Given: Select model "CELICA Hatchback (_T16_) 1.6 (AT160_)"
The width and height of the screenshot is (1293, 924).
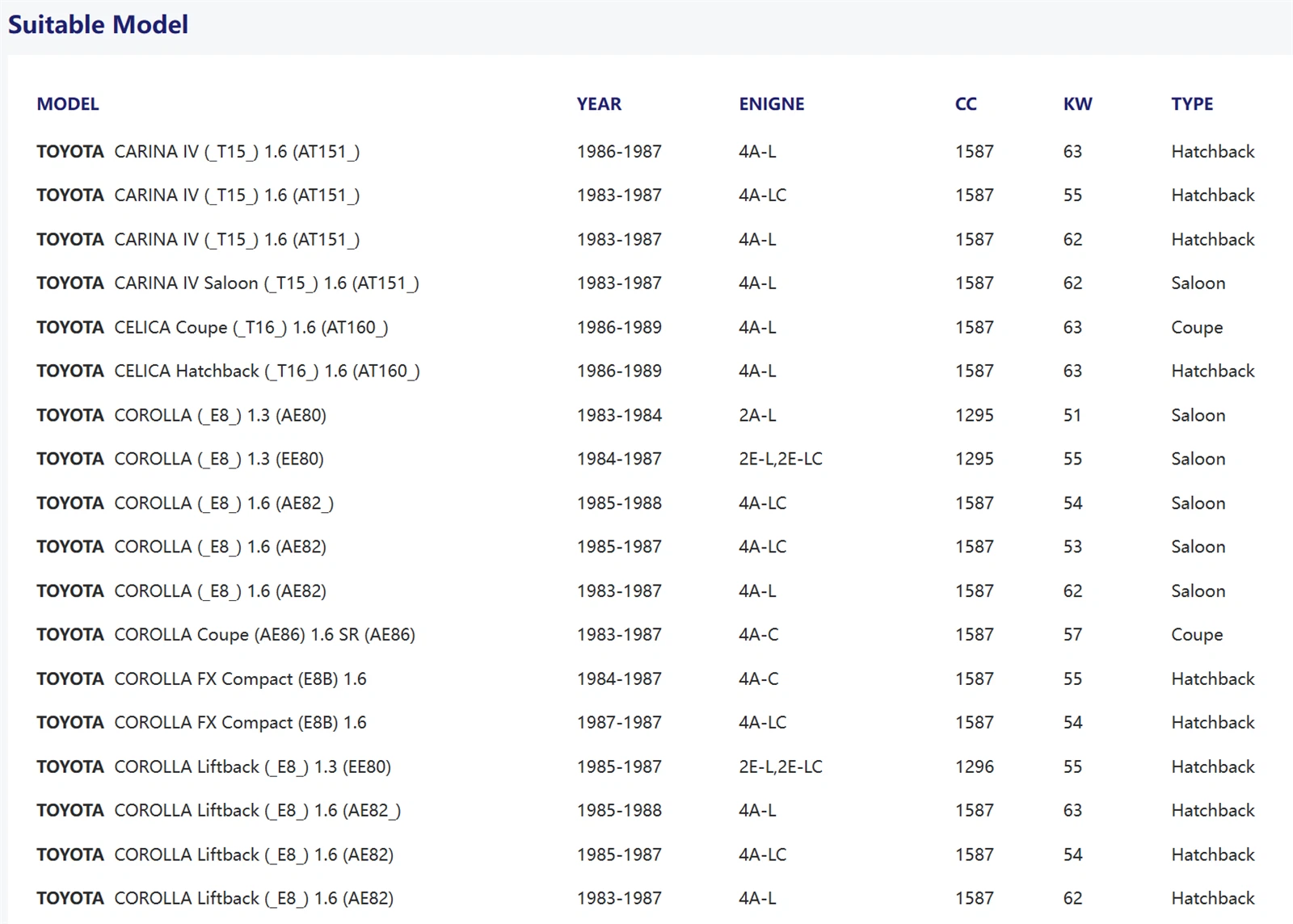Looking at the screenshot, I should [x=267, y=372].
